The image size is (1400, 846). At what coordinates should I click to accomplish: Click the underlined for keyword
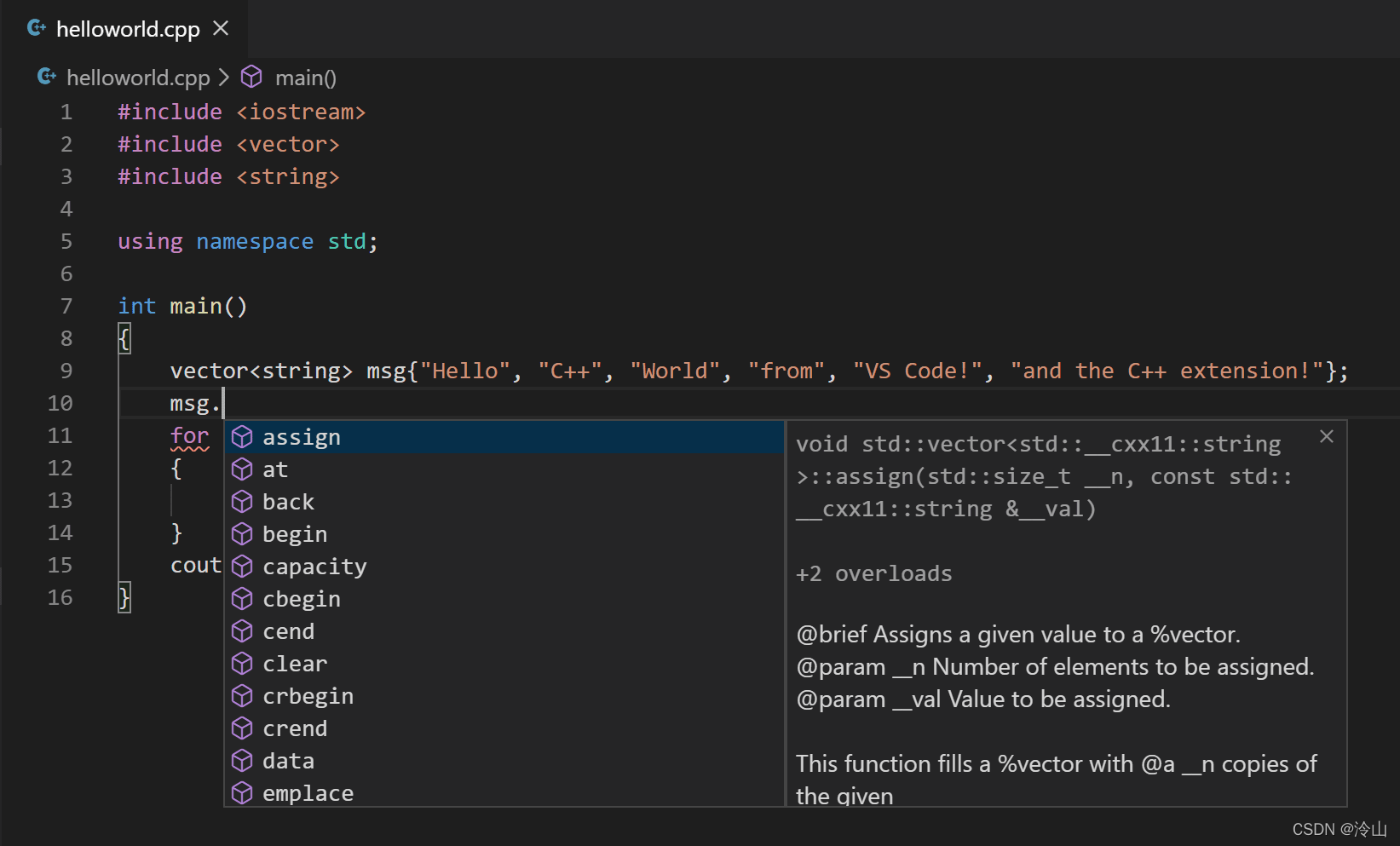pos(189,435)
